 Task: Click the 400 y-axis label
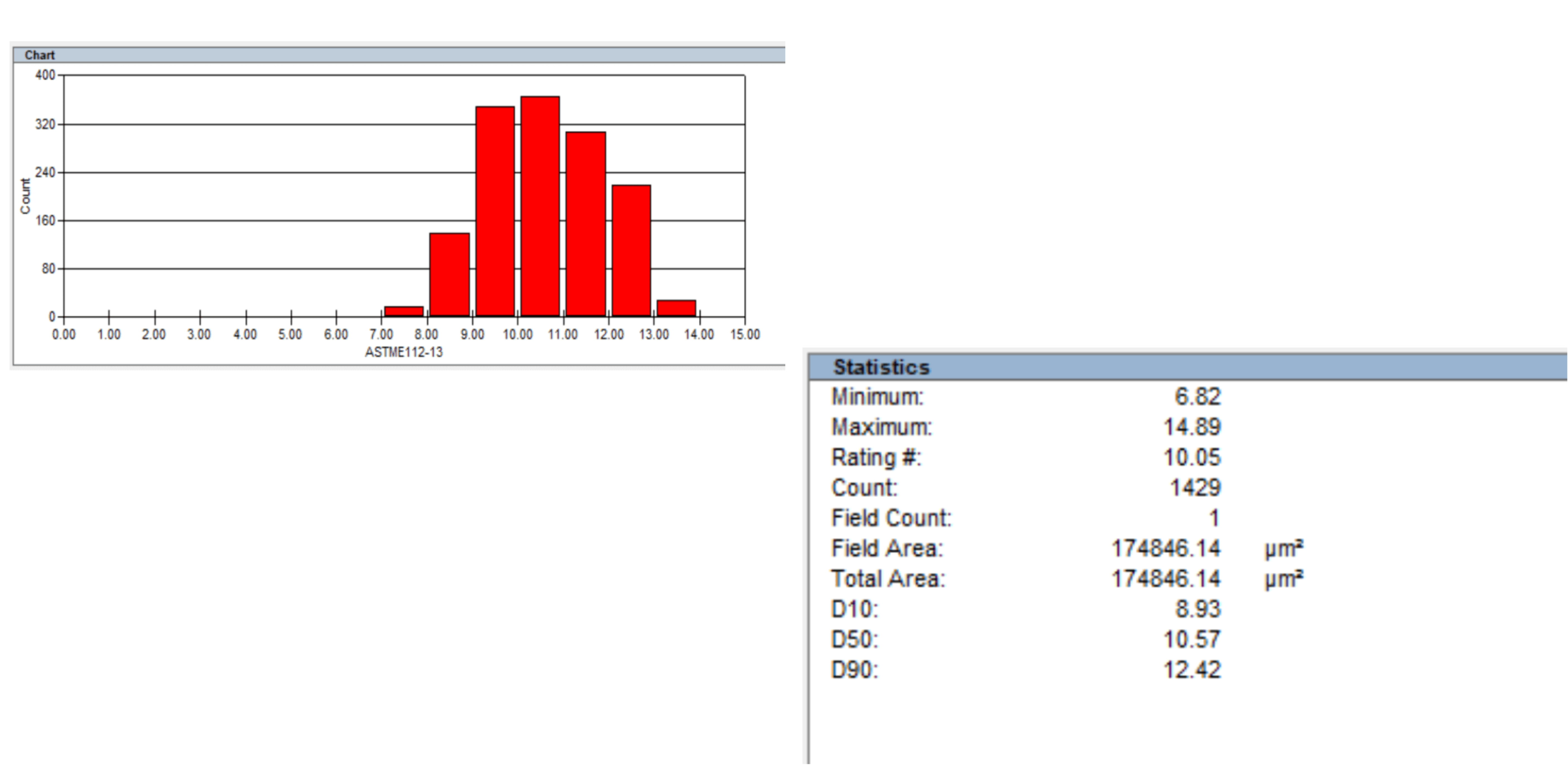(x=45, y=75)
